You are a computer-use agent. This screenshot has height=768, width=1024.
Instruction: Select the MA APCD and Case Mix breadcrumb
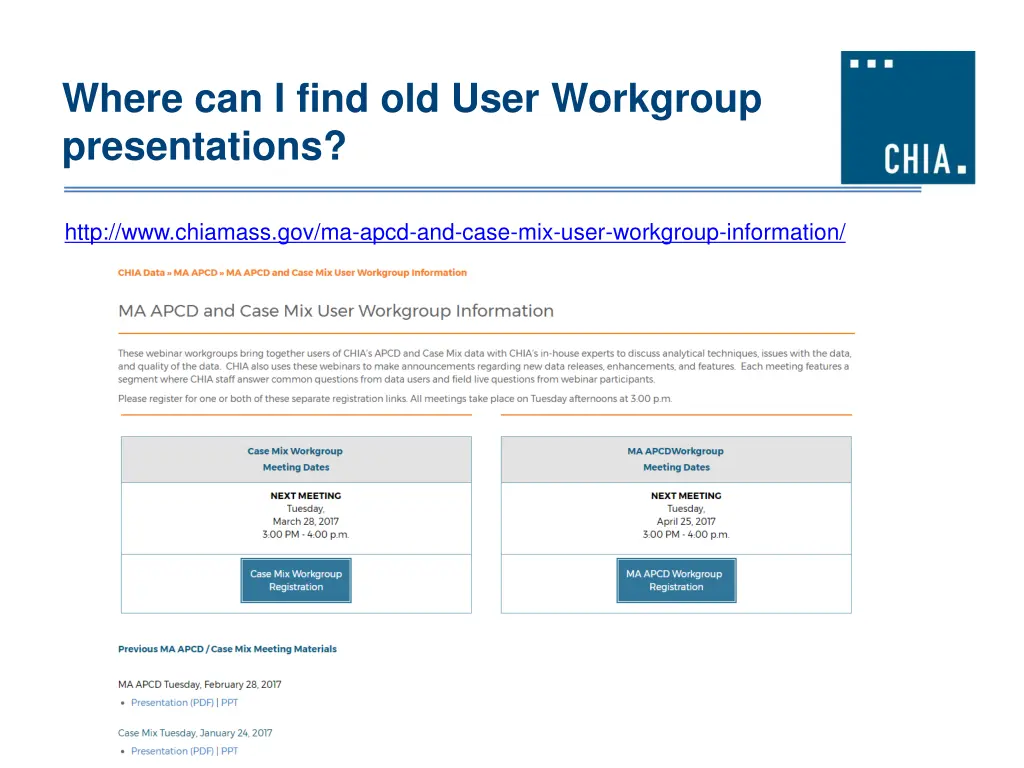click(x=345, y=272)
